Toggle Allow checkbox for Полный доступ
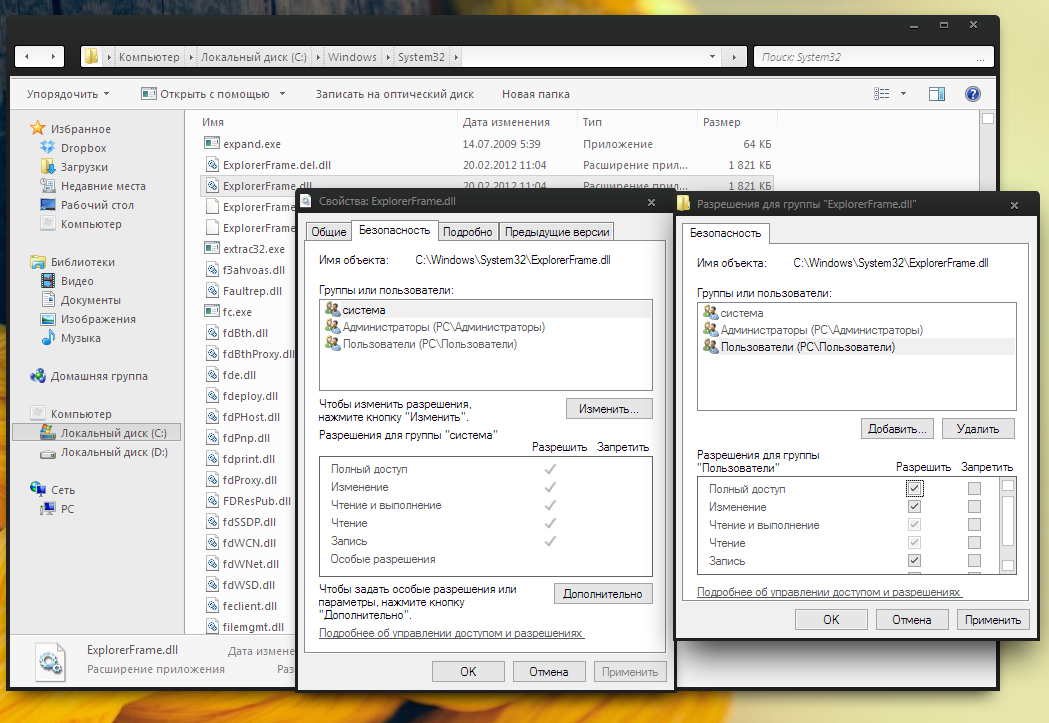 coord(915,488)
